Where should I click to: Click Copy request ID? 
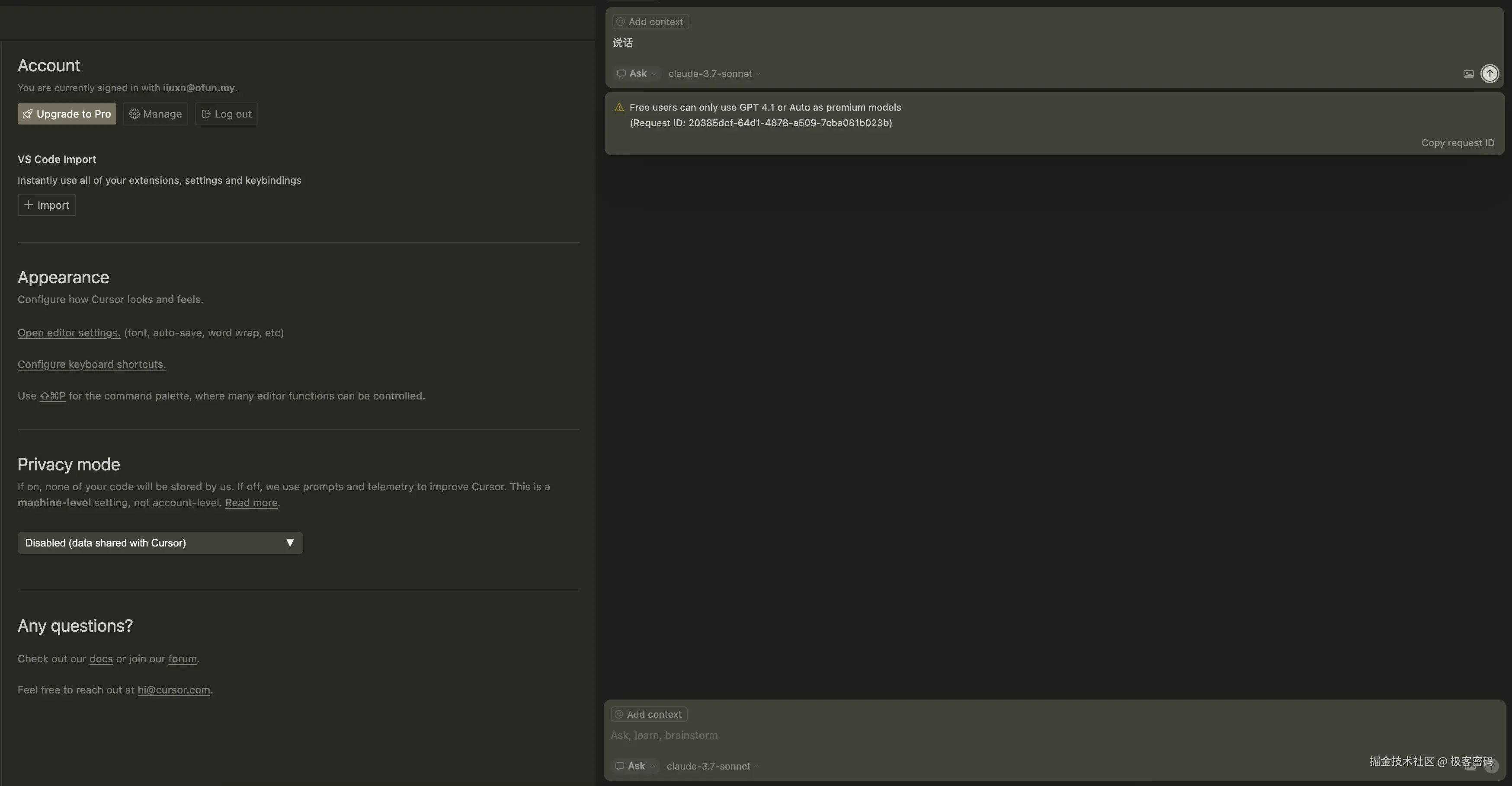(x=1458, y=143)
